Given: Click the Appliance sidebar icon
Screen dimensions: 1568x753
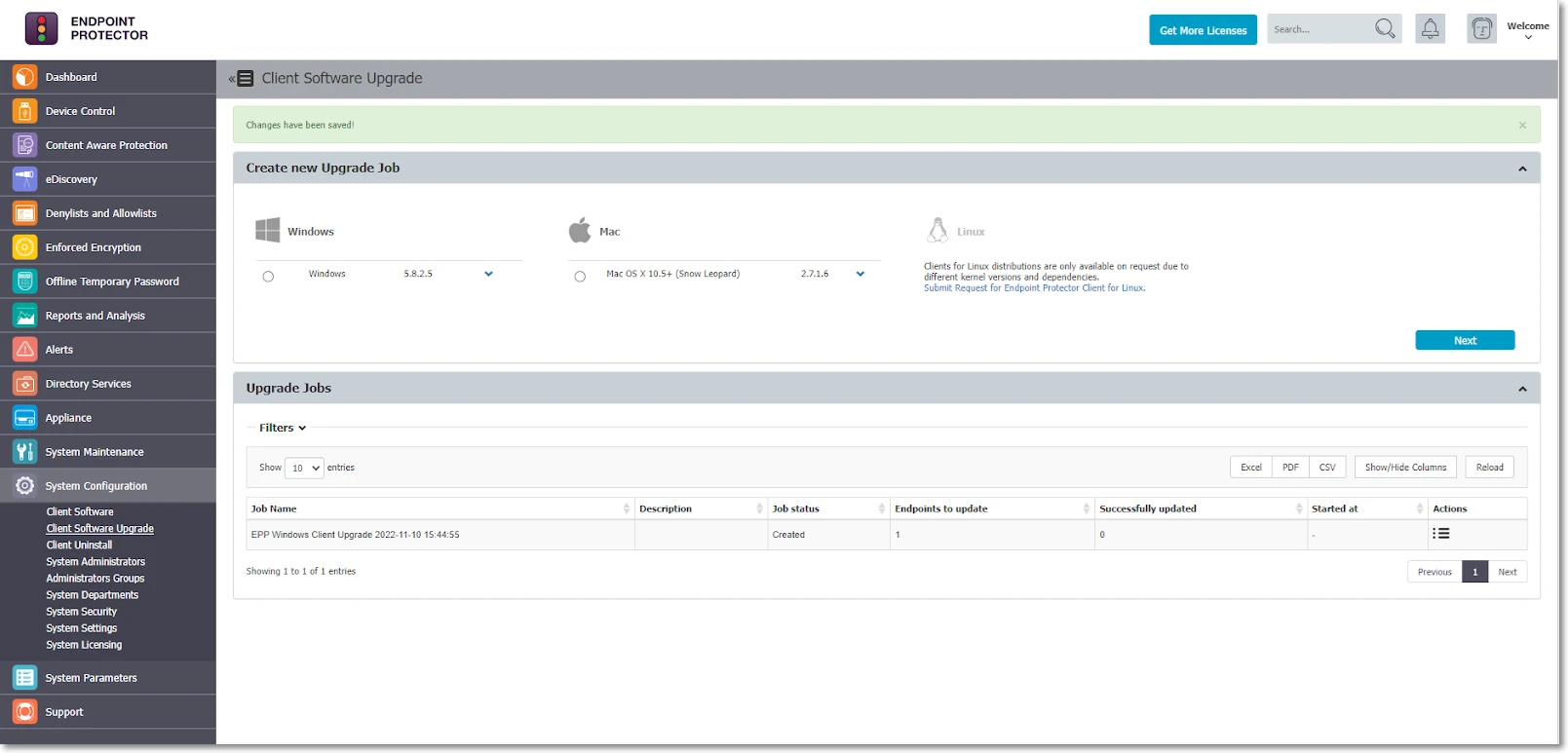Looking at the screenshot, I should pyautogui.click(x=25, y=418).
